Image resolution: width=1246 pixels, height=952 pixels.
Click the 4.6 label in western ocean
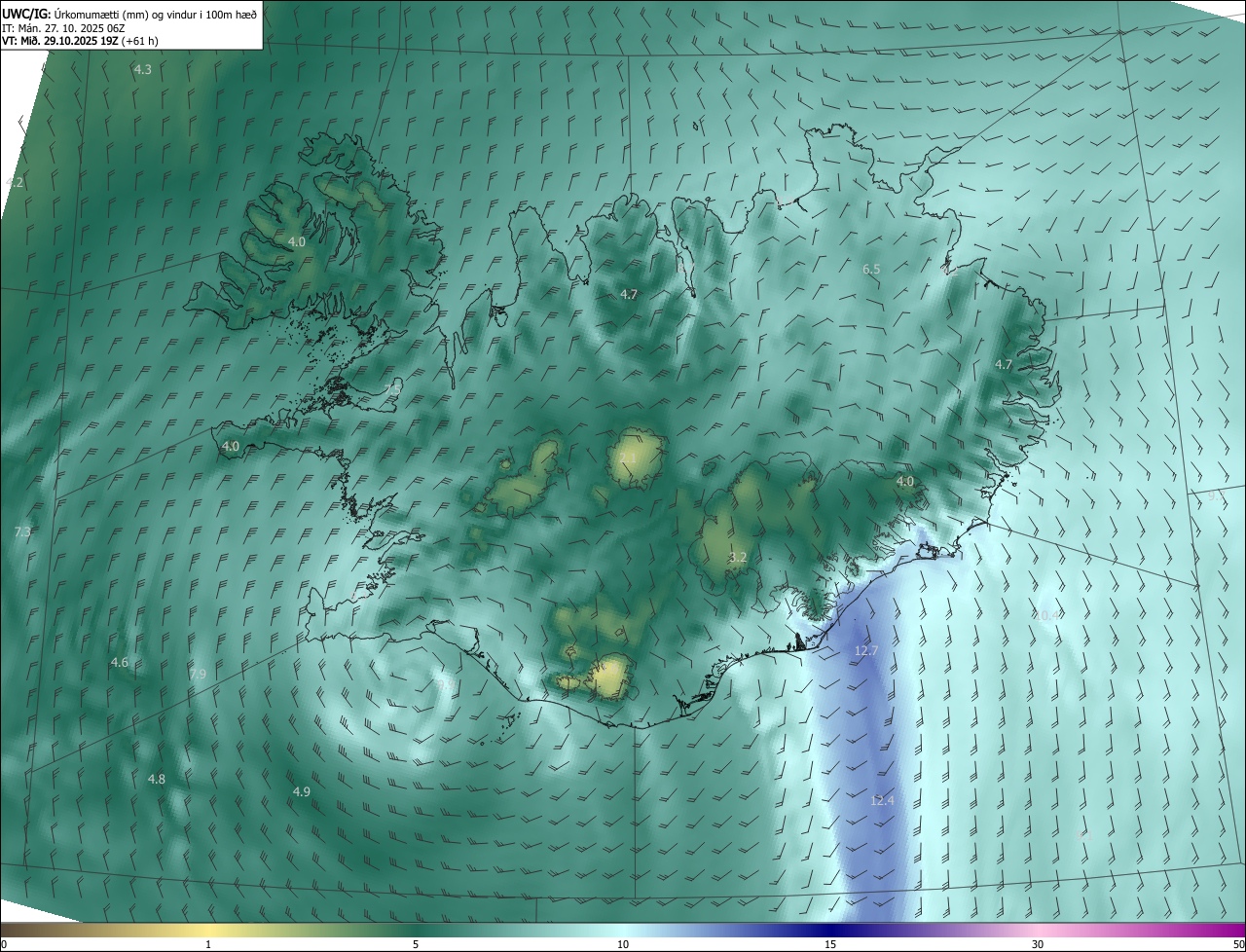click(119, 662)
